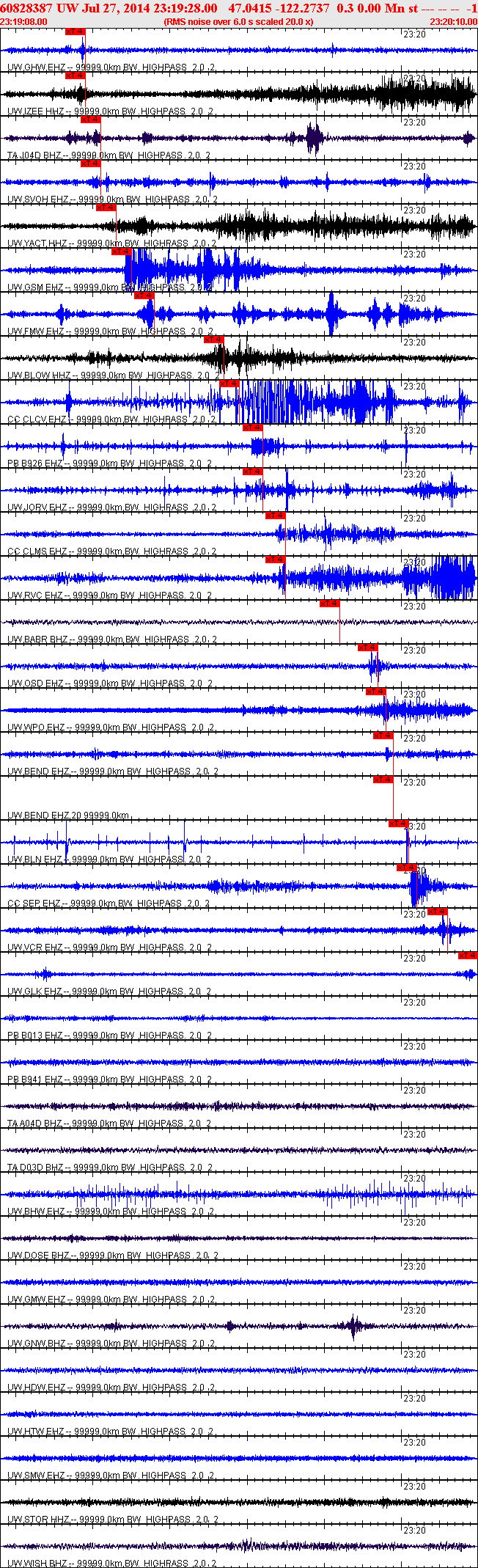
Task: Select the pick marker on the UW.GLK trace
Action: click(468, 956)
